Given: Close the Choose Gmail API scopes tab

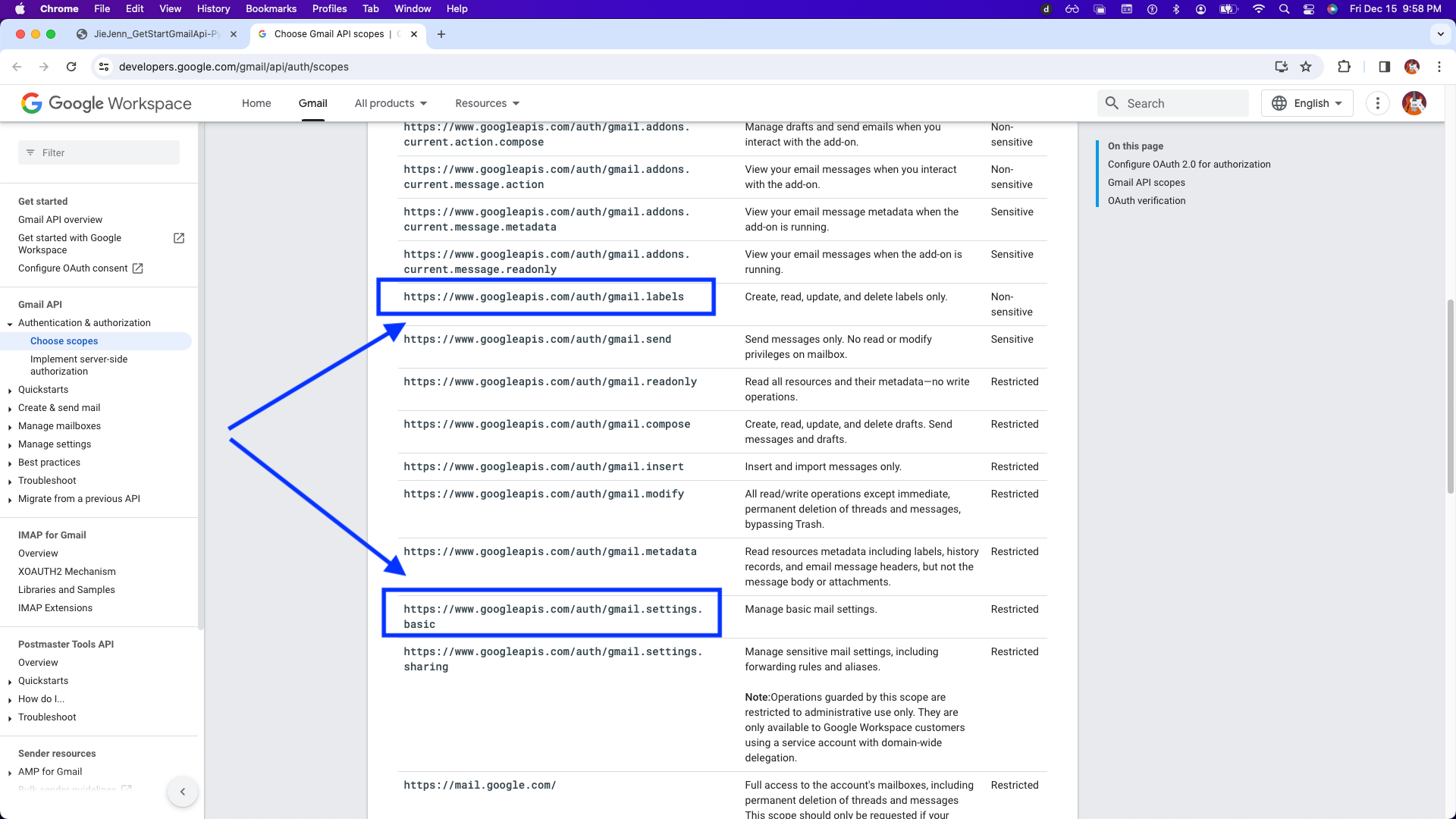Looking at the screenshot, I should (414, 34).
